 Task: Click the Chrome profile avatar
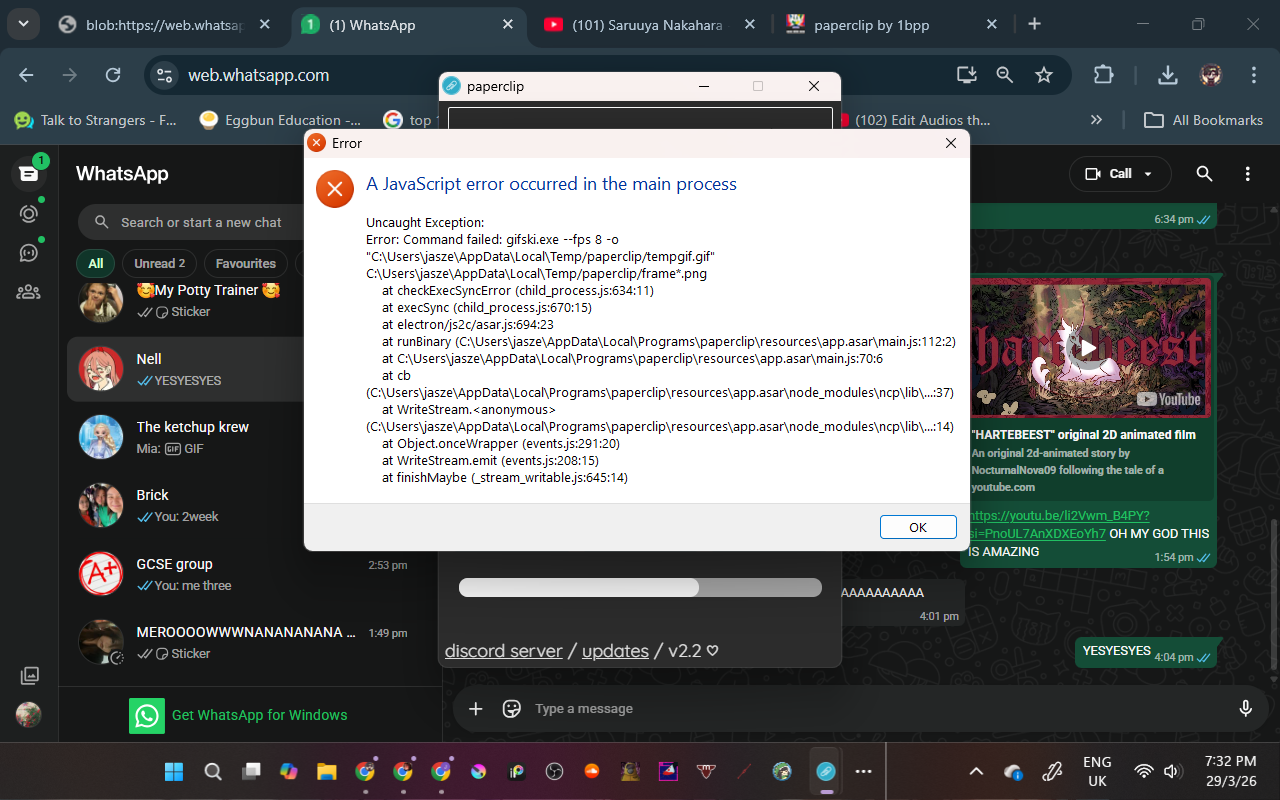(1211, 75)
